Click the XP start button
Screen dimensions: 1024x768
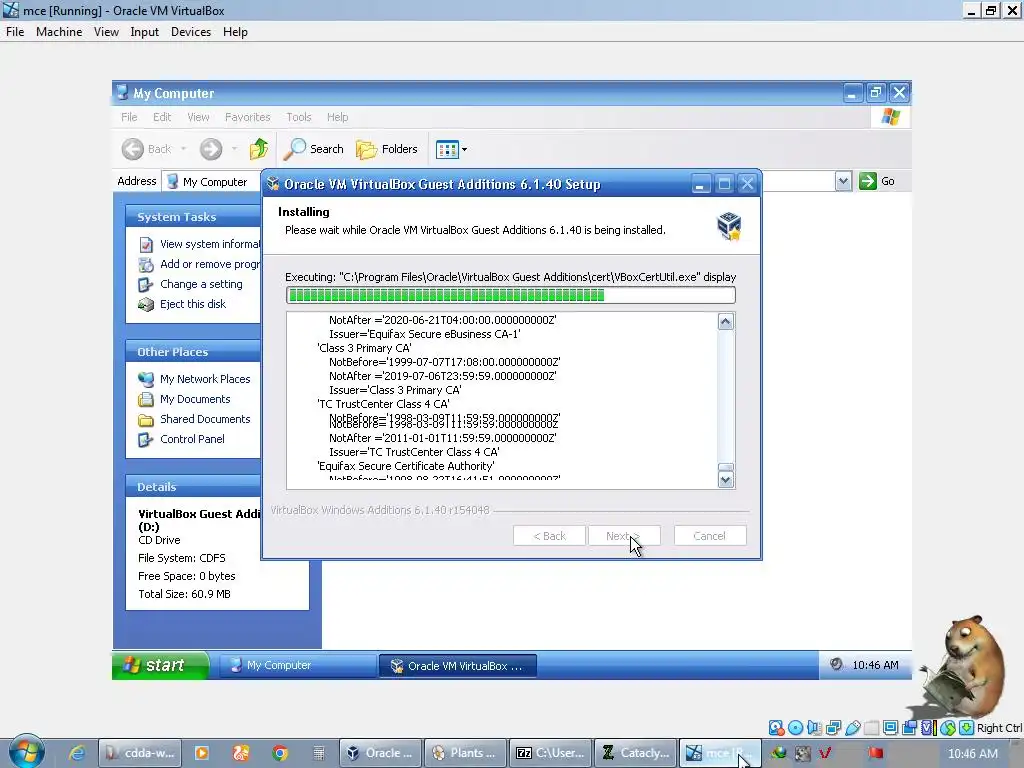(161, 665)
